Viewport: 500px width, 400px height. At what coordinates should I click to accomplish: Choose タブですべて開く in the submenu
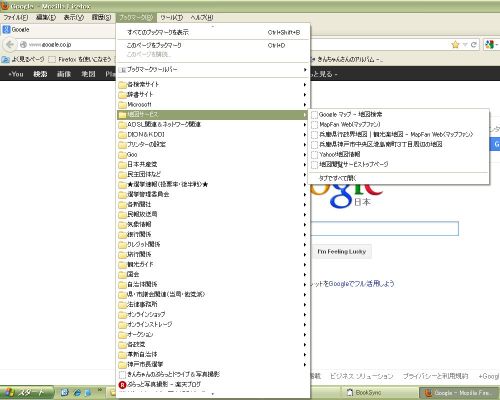[399, 178]
